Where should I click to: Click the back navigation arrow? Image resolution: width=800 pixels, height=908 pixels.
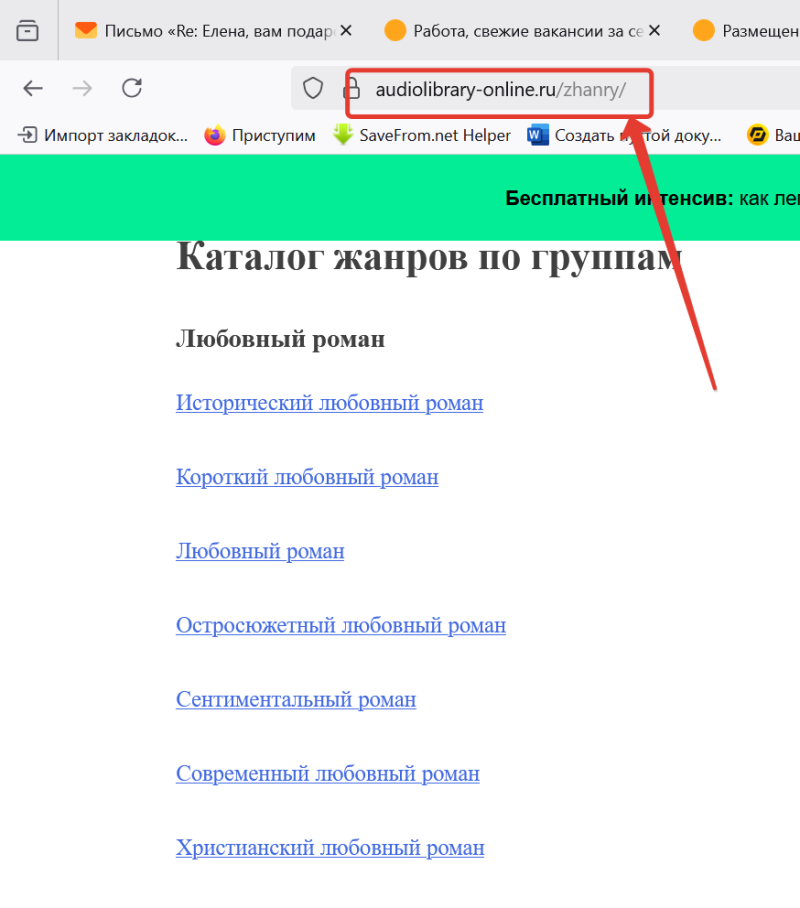[x=34, y=89]
